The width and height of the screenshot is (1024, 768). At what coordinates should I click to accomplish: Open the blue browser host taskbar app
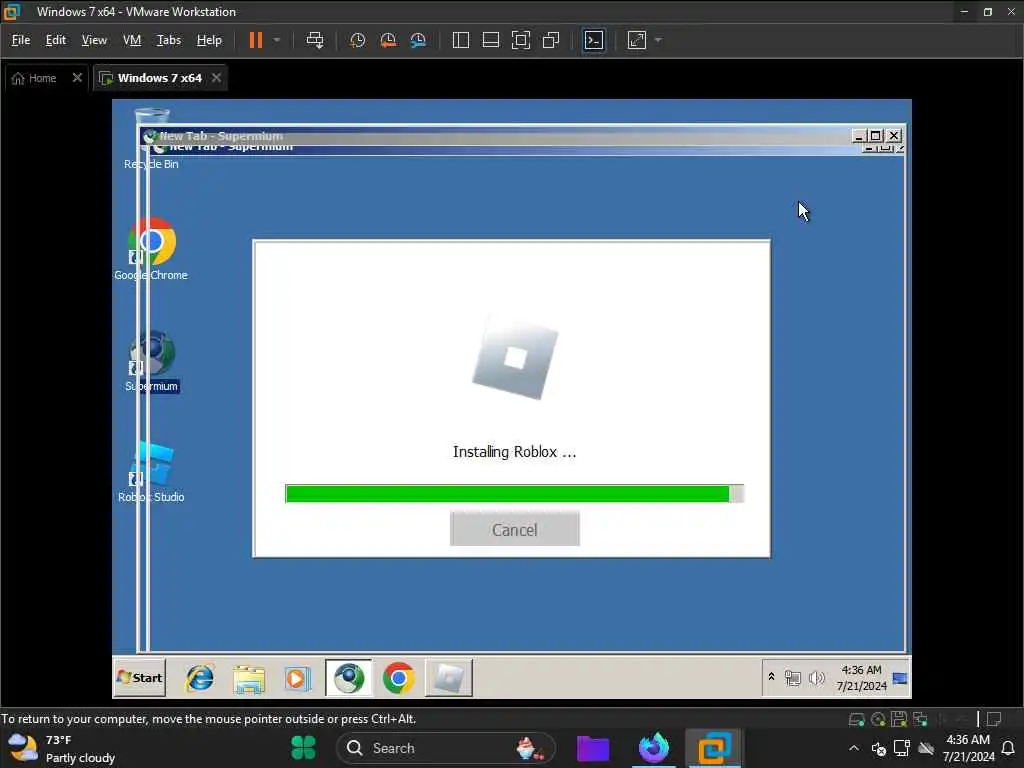point(654,748)
